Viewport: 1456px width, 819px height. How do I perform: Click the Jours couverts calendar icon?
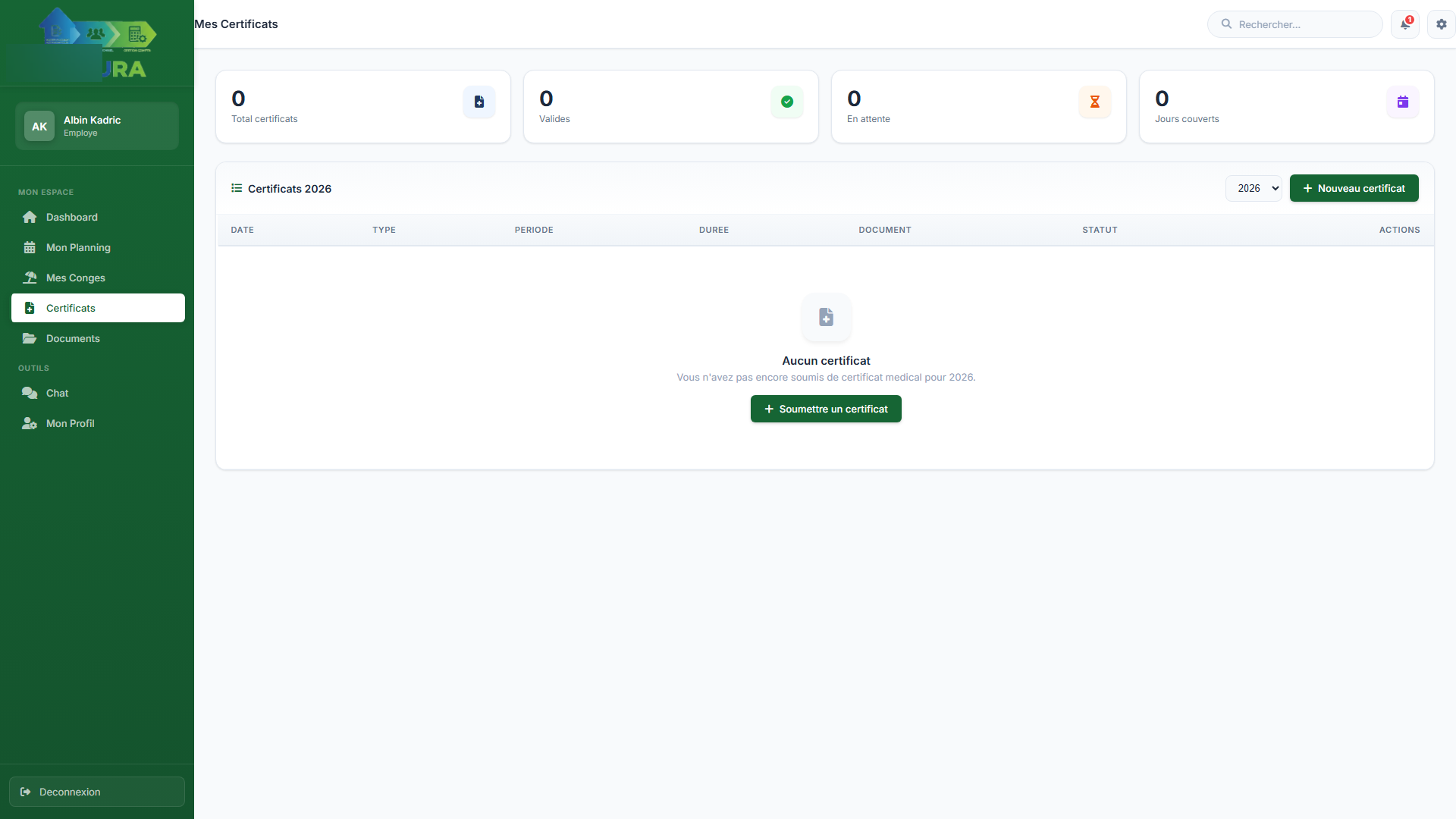coord(1403,102)
